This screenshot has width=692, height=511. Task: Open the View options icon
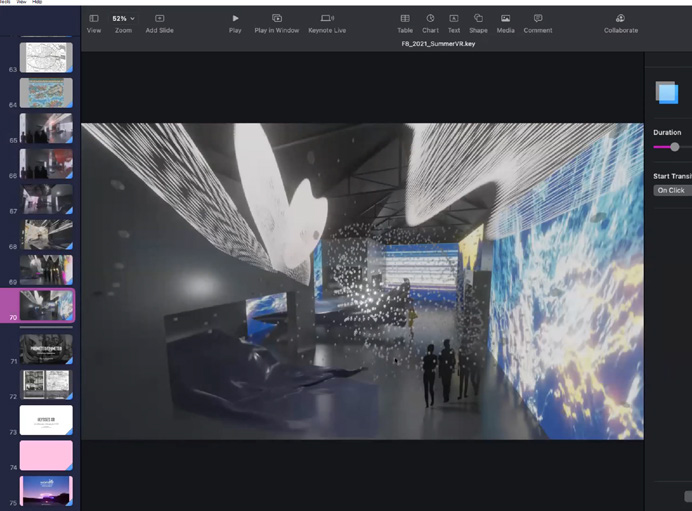(x=94, y=19)
